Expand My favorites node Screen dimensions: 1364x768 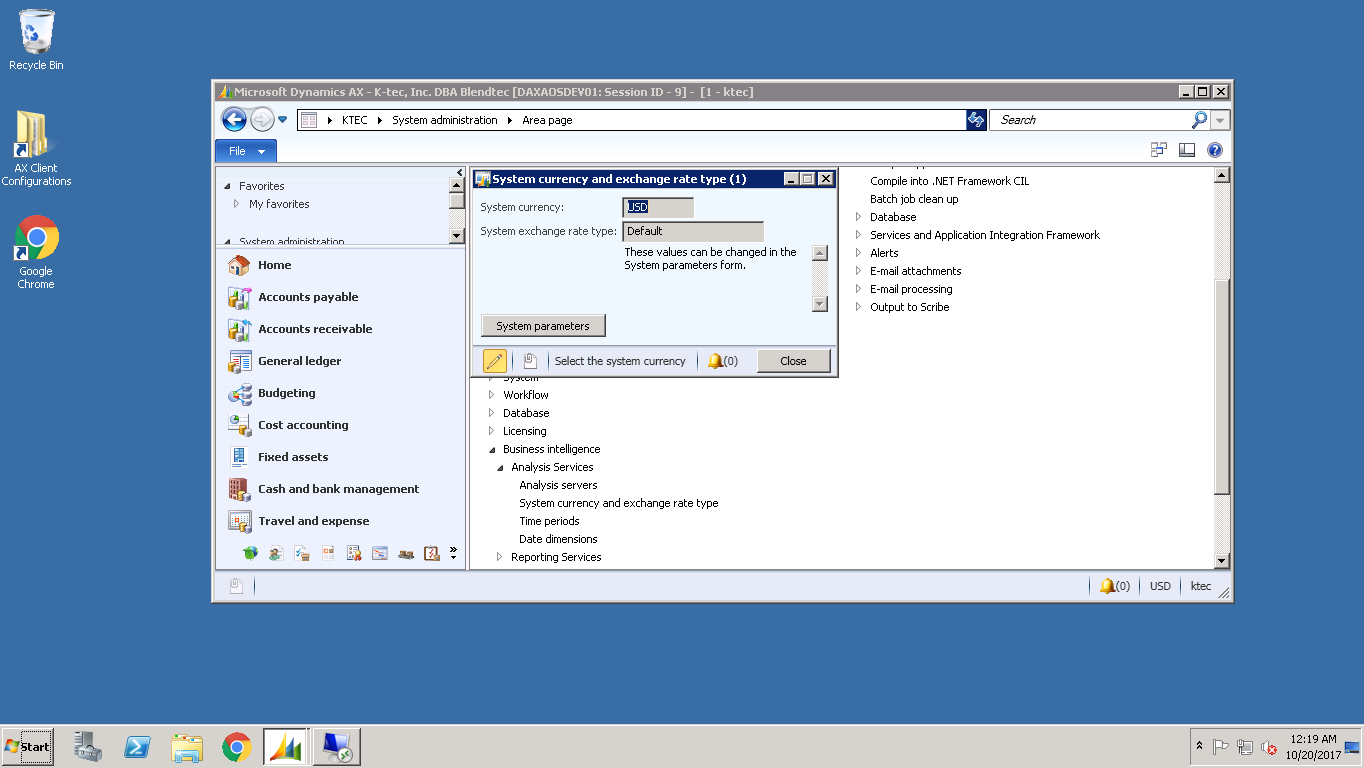tap(237, 204)
